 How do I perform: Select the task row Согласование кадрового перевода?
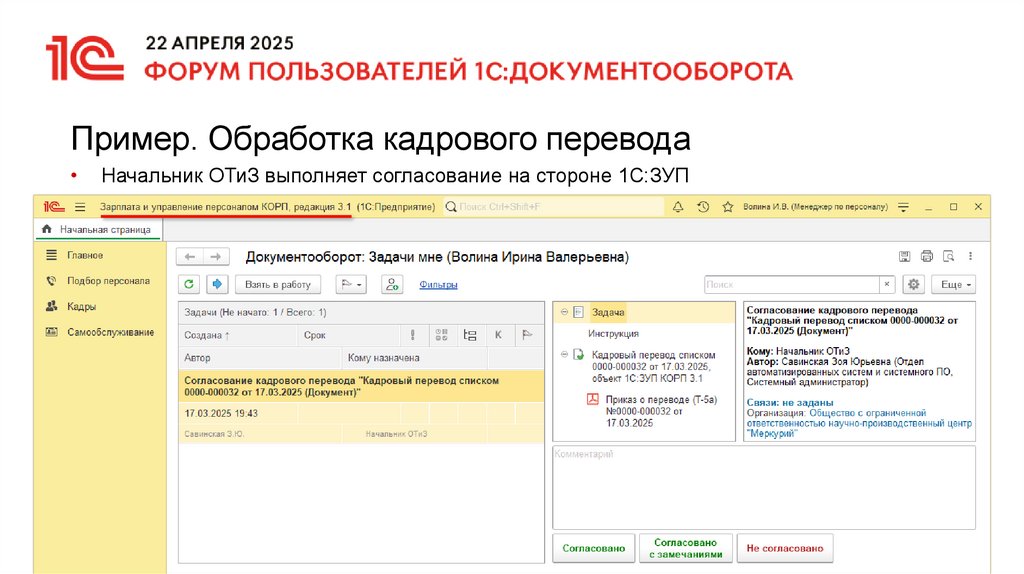click(361, 386)
